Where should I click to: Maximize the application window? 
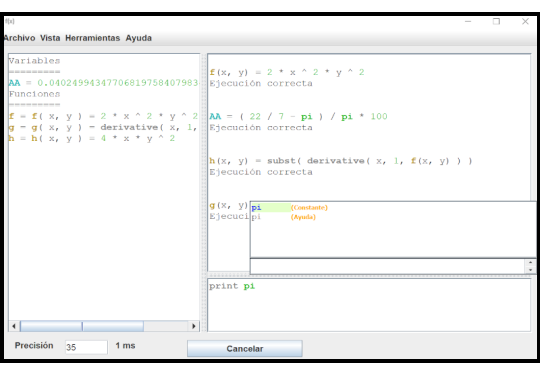[496, 21]
